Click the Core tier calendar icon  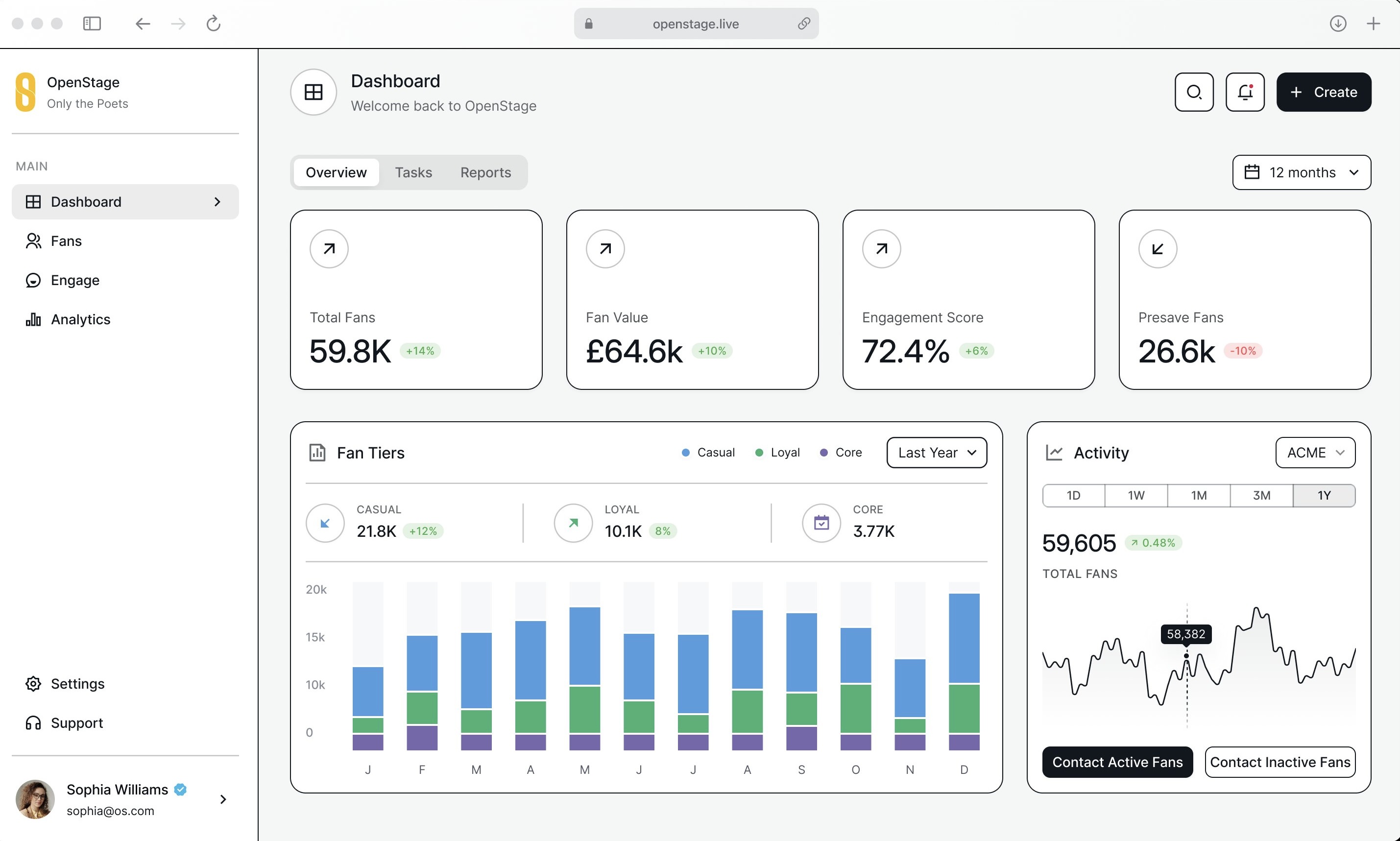click(x=821, y=523)
